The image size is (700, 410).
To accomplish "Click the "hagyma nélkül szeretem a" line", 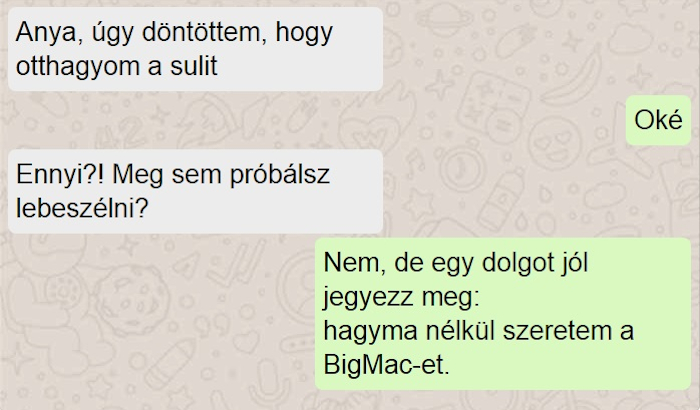I will tap(478, 331).
